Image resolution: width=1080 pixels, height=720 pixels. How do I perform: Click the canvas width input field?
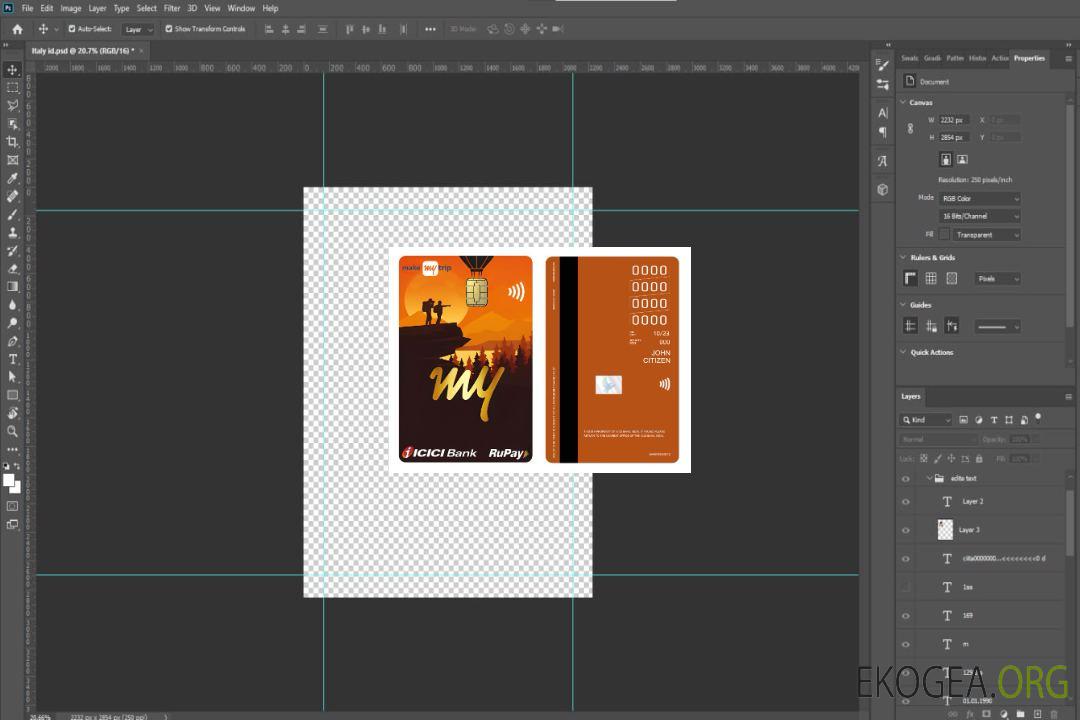point(954,120)
